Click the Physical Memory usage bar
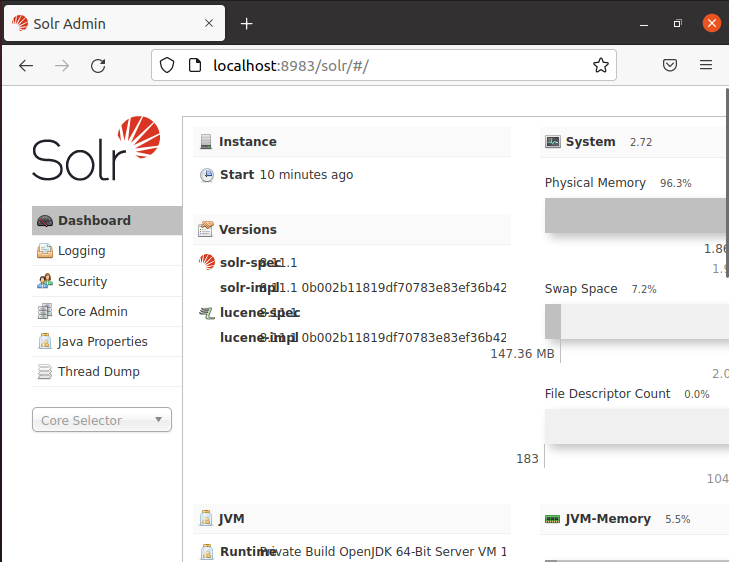Viewport: 729px width, 562px height. coord(635,216)
